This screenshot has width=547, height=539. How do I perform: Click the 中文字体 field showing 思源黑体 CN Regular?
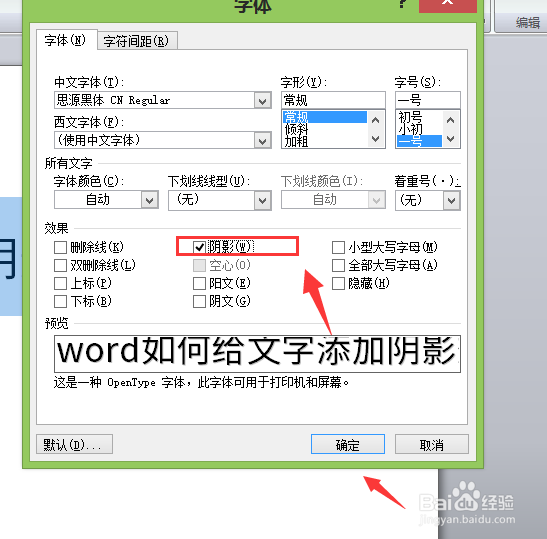pos(155,100)
